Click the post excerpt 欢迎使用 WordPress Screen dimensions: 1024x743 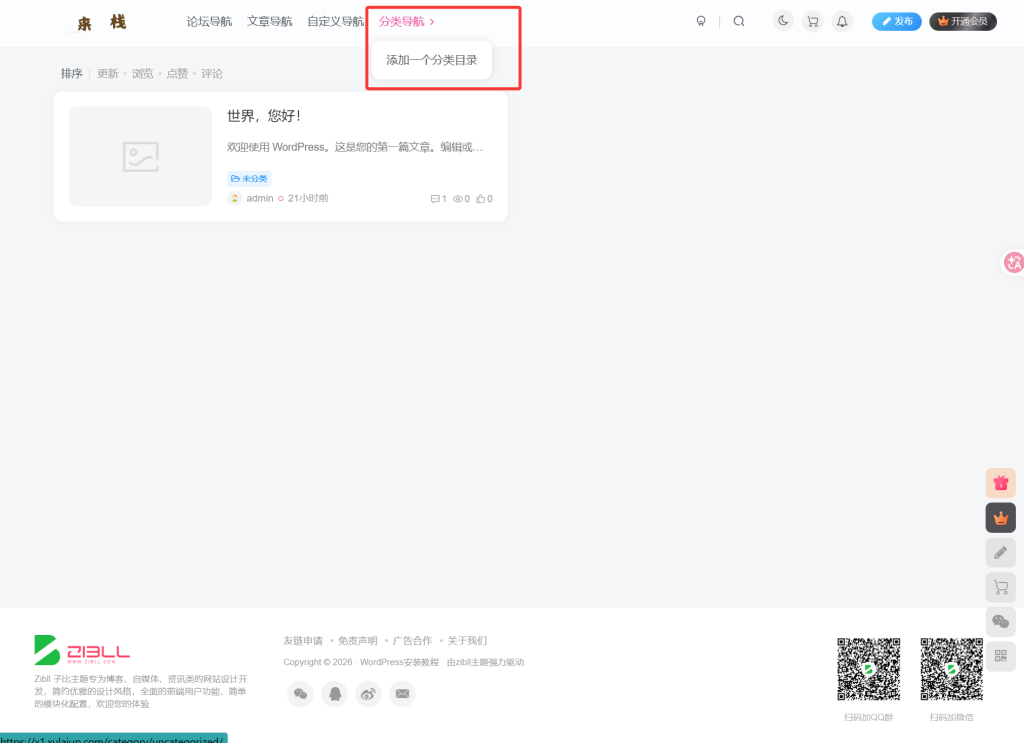pyautogui.click(x=355, y=148)
